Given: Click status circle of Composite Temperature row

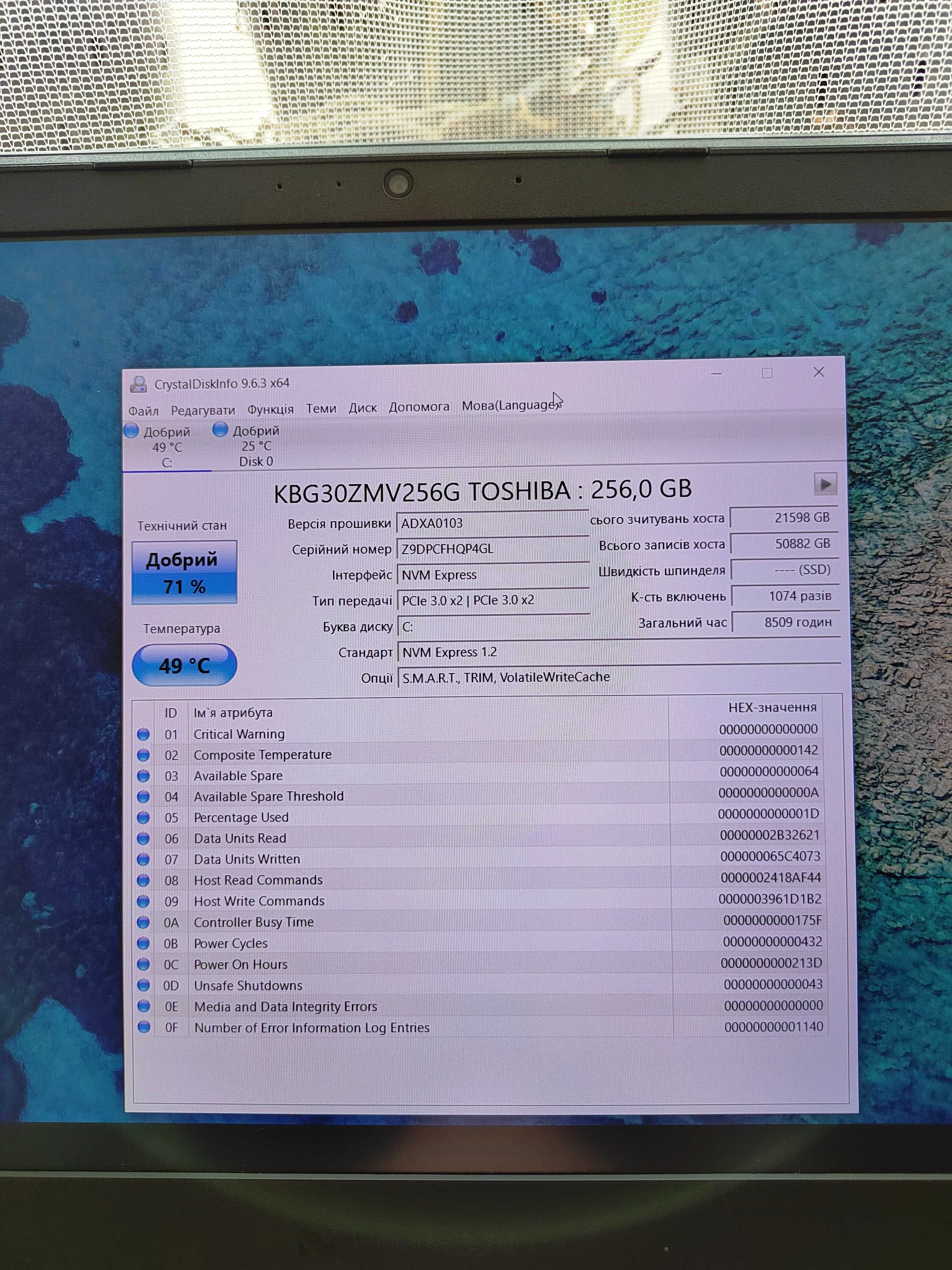Looking at the screenshot, I should (143, 755).
